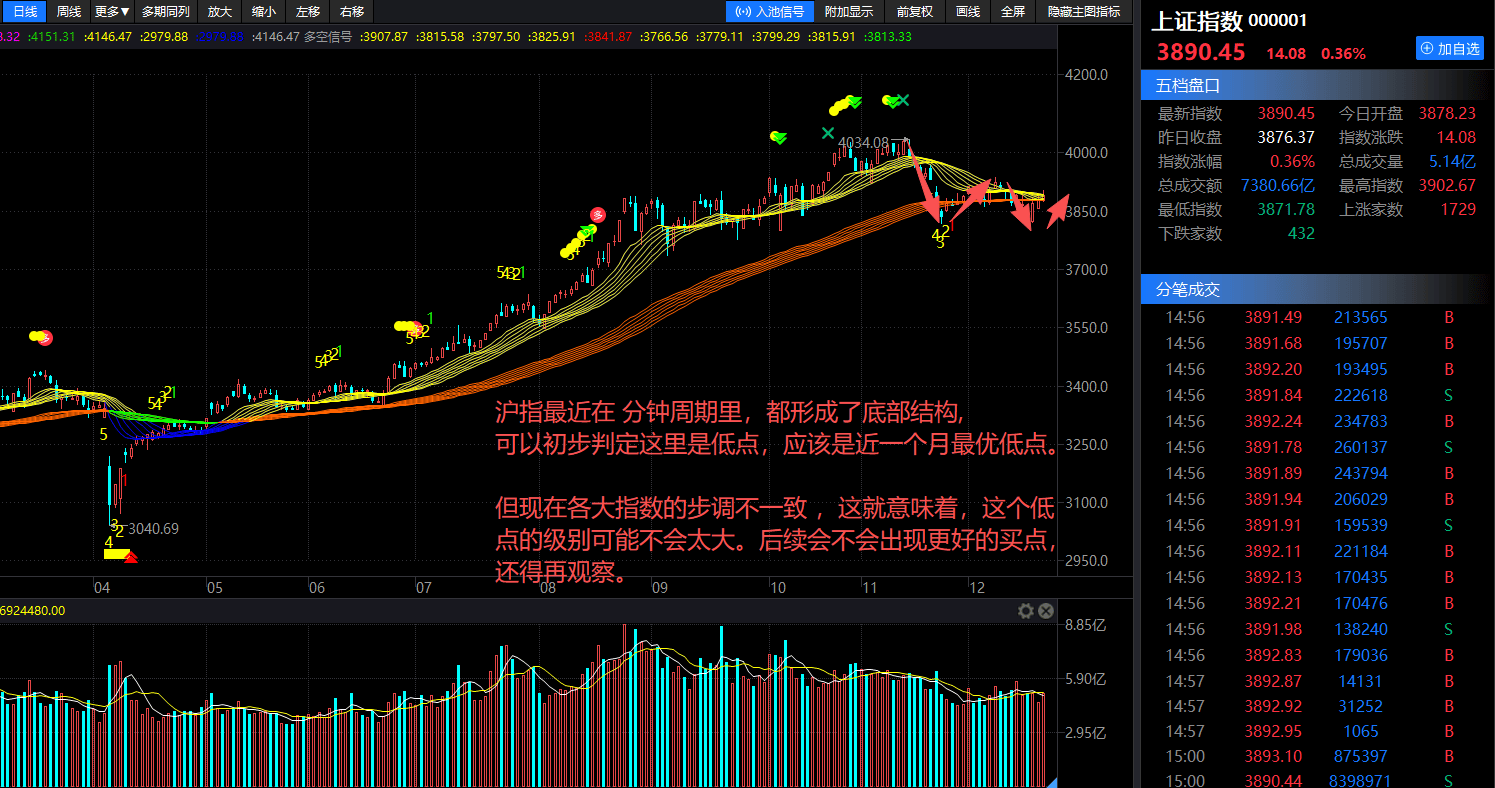The image size is (1495, 788).
Task: Click the 加自选 add-to-watchlist button
Action: pos(1449,48)
